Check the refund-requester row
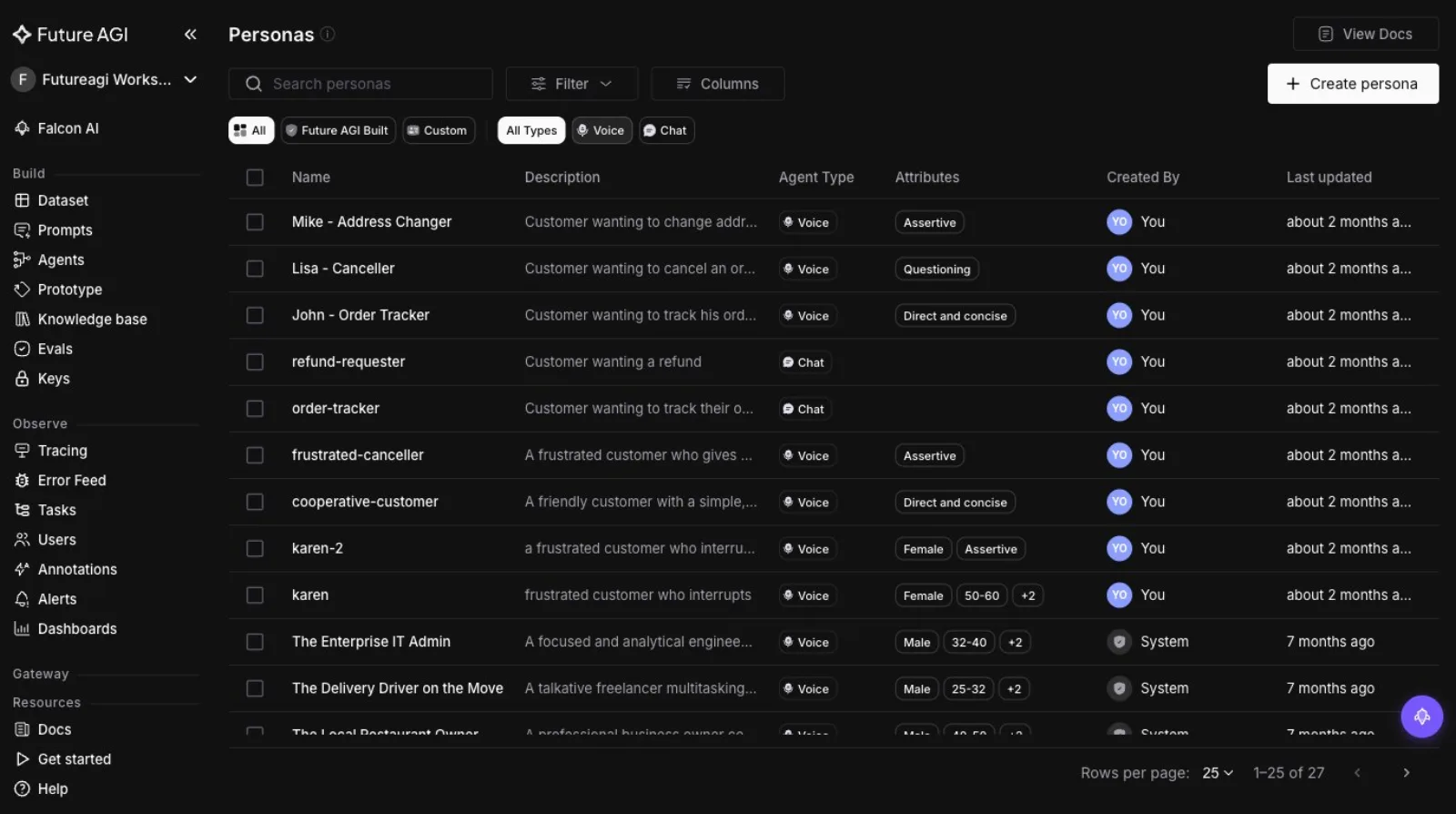The width and height of the screenshot is (1456, 814). click(255, 362)
